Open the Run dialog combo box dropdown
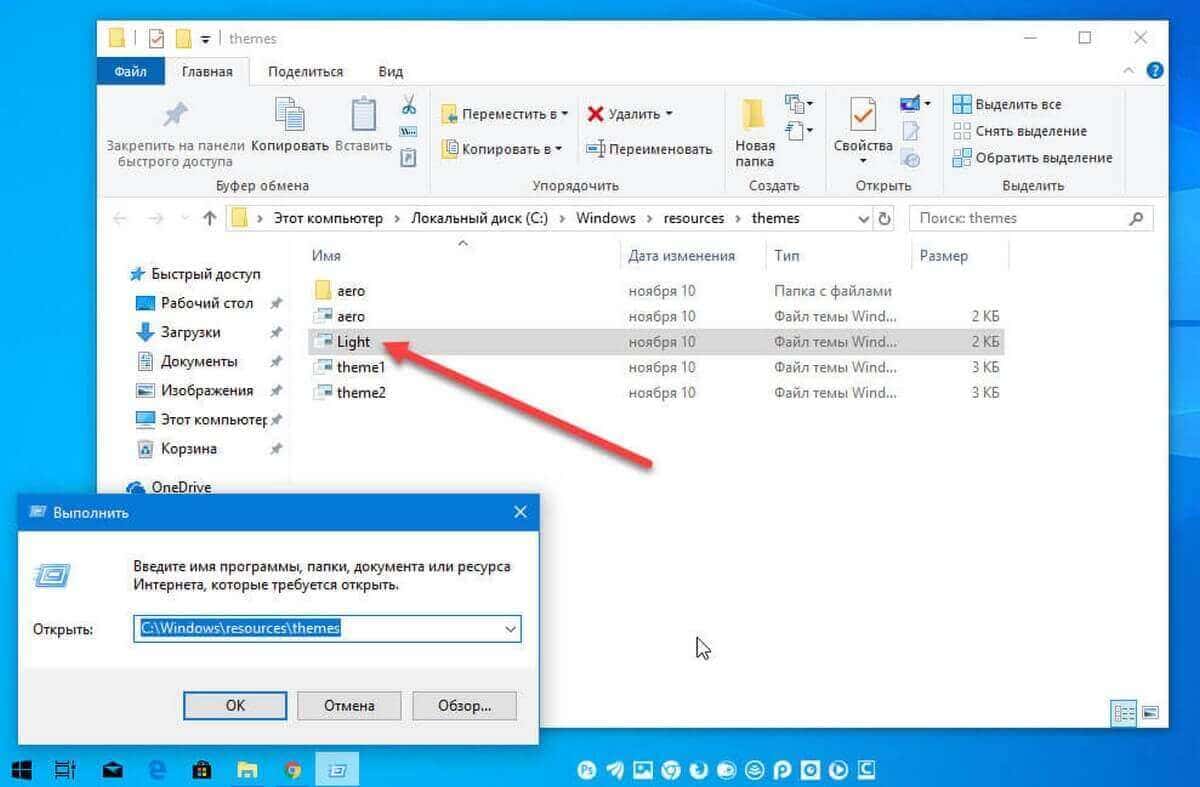Screen dimensions: 1200x787 pyautogui.click(x=511, y=629)
